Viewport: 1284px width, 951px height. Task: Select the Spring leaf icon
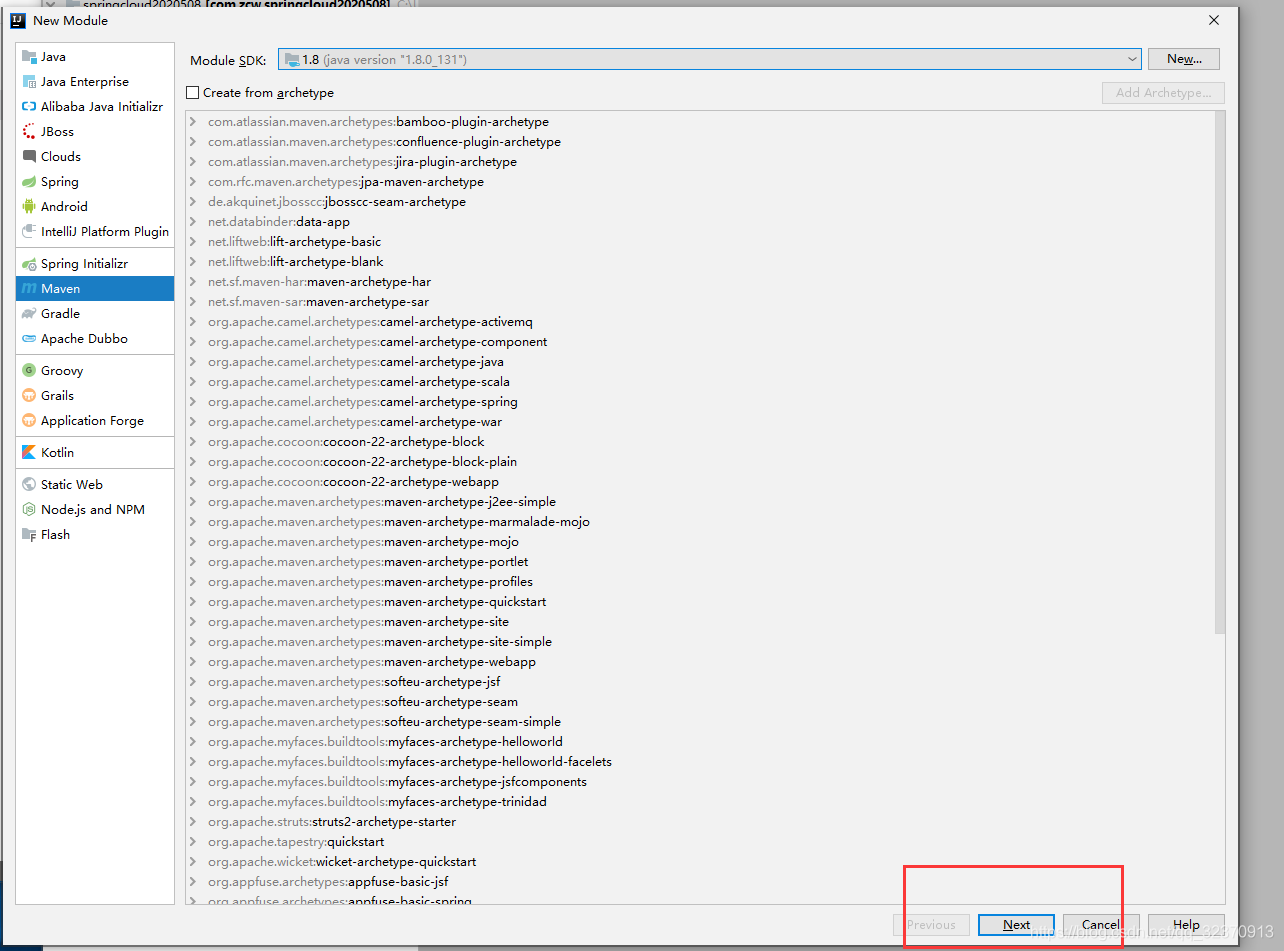click(x=29, y=182)
